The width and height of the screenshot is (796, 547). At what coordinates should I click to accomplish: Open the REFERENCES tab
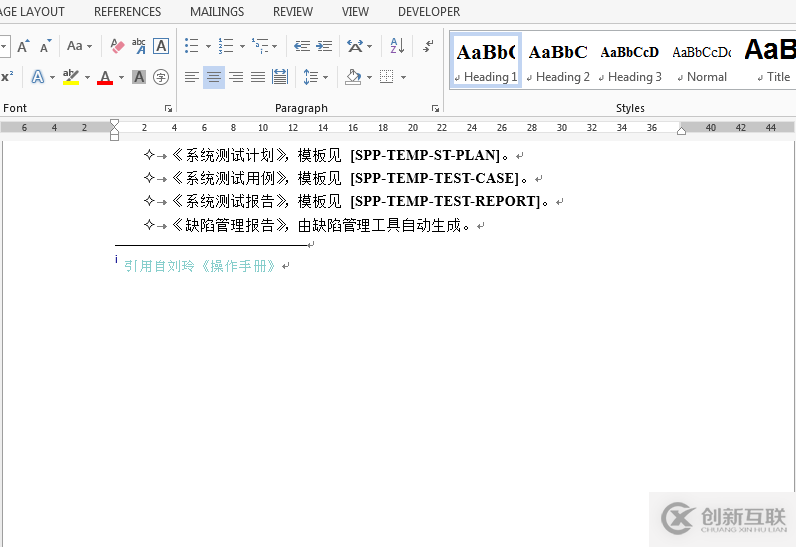tap(127, 12)
